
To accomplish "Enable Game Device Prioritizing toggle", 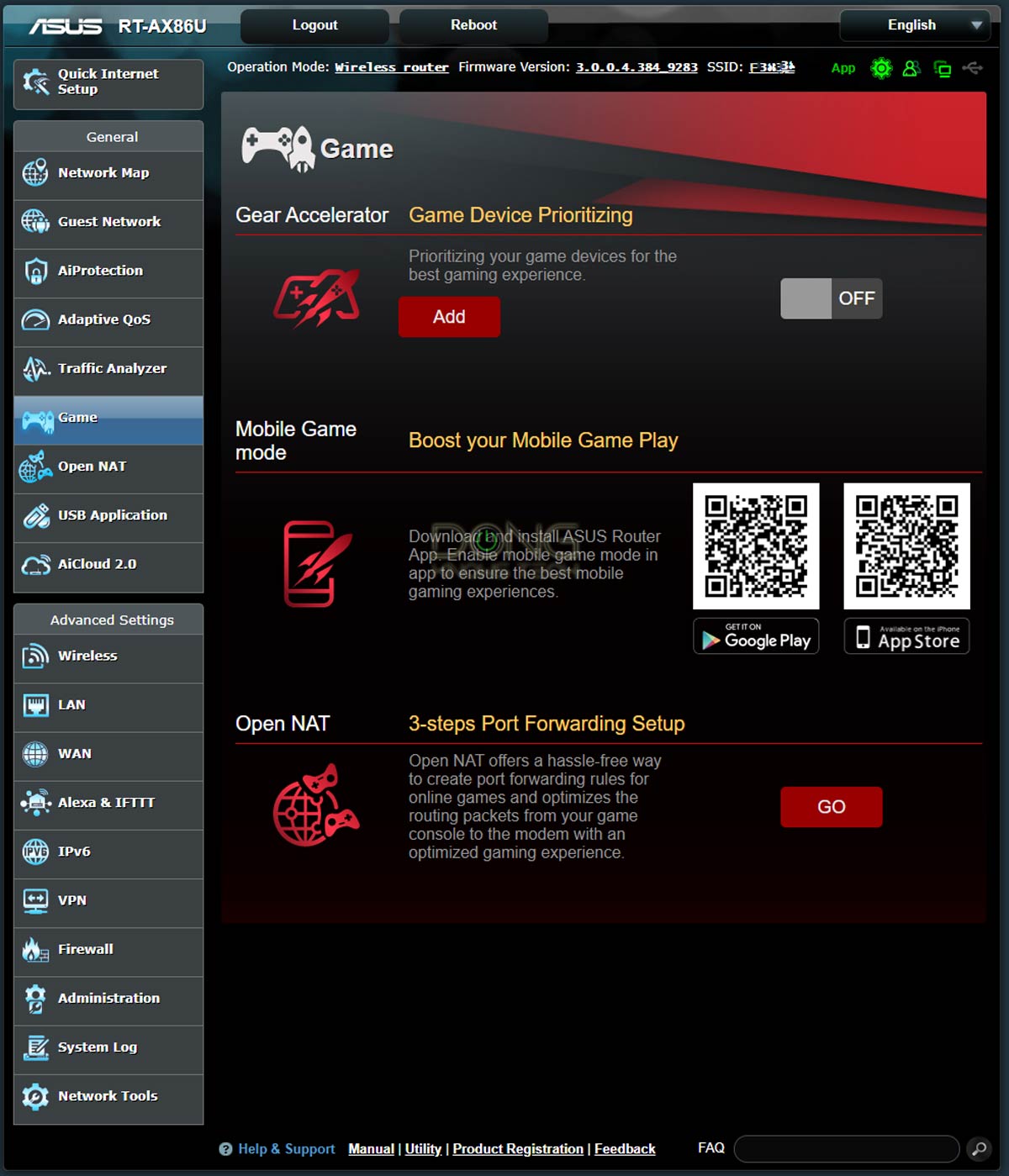I will (831, 298).
